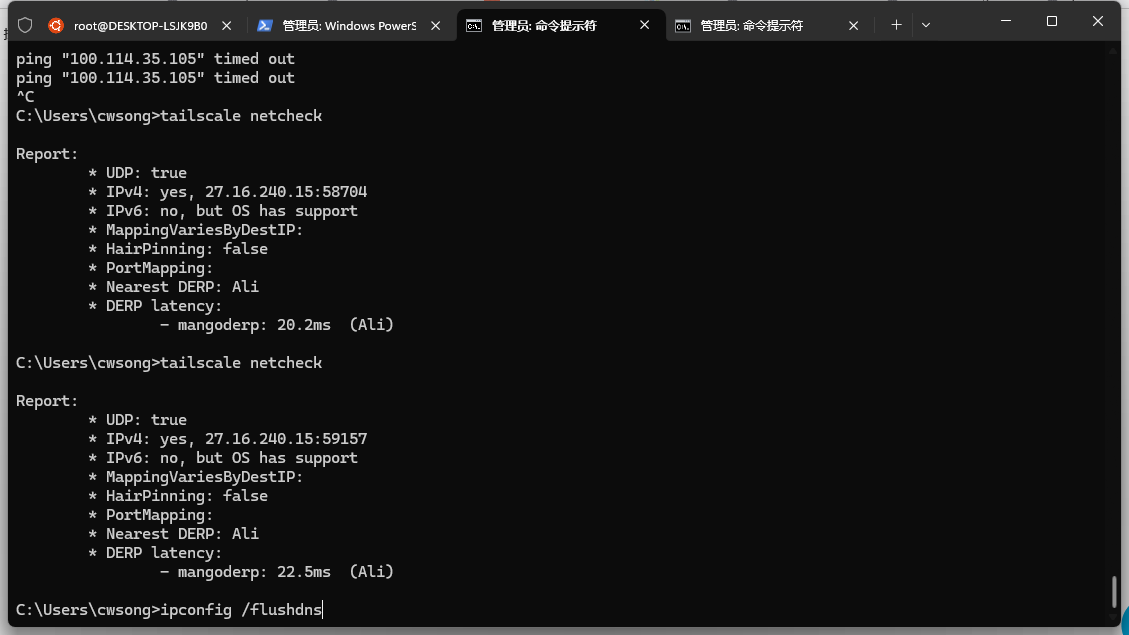Switch to the root@DESKTOP-LSJK9B0 tab

pos(140,26)
